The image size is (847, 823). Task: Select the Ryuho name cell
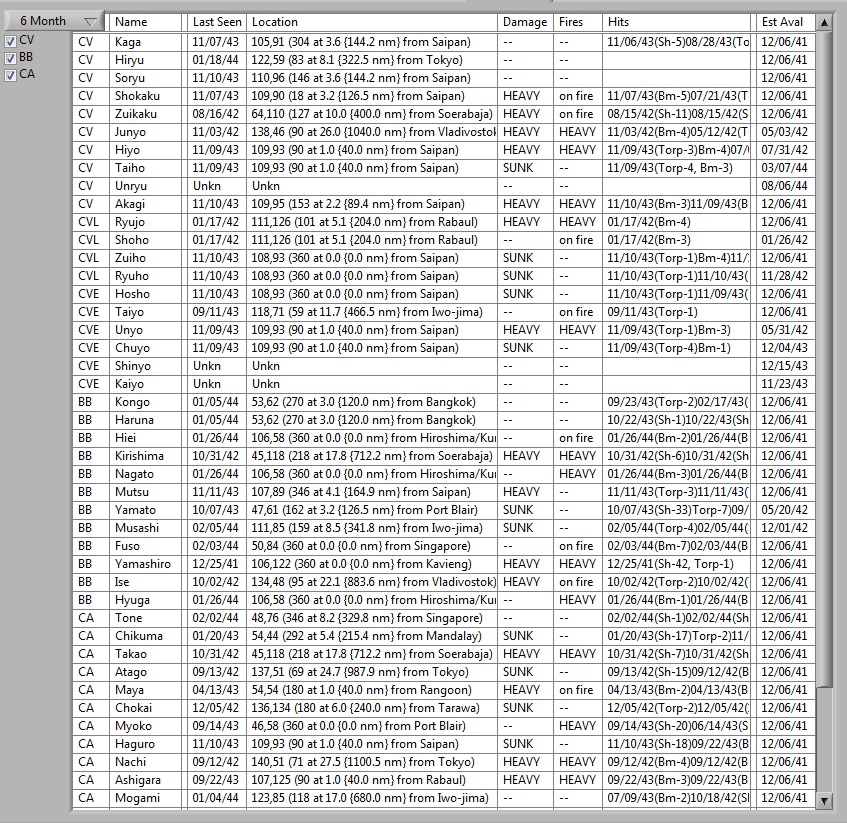[x=146, y=276]
